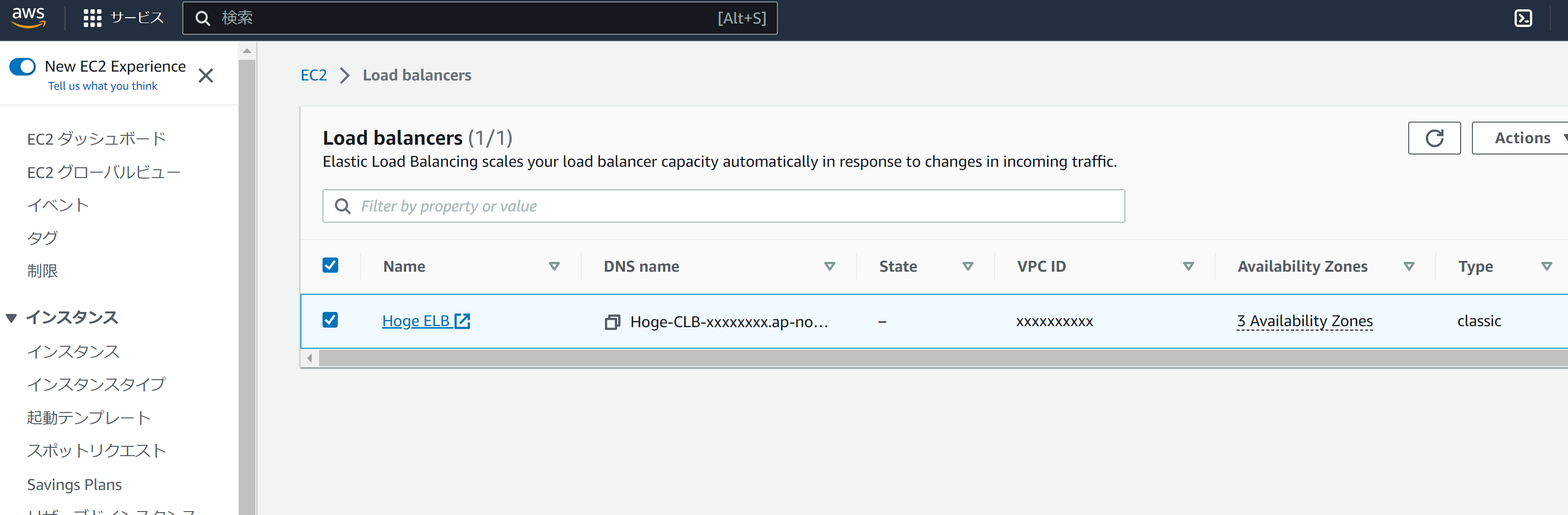The image size is (1568, 515).
Task: Open EC2 ダッシュボード in sidebar
Action: (x=96, y=139)
